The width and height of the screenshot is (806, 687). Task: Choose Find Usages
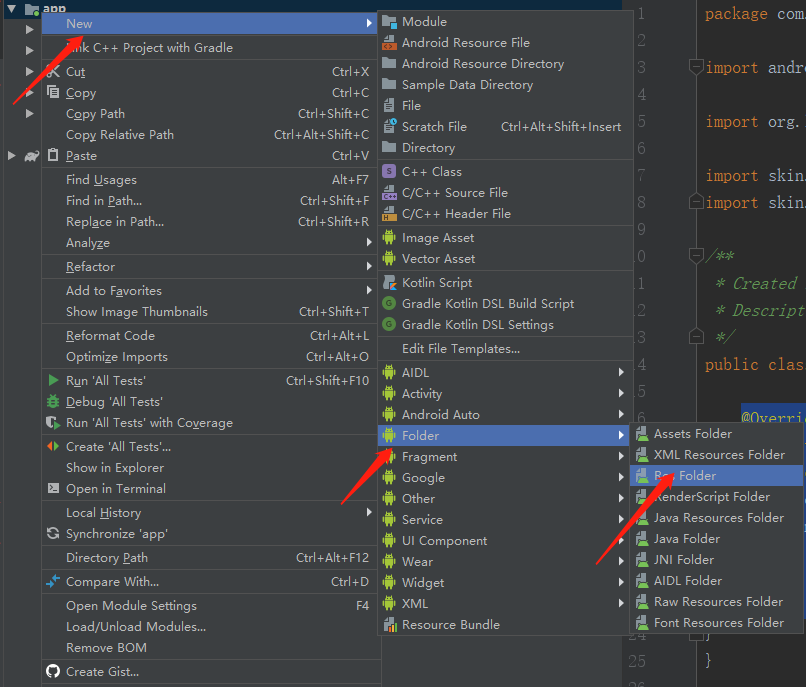coord(209,179)
